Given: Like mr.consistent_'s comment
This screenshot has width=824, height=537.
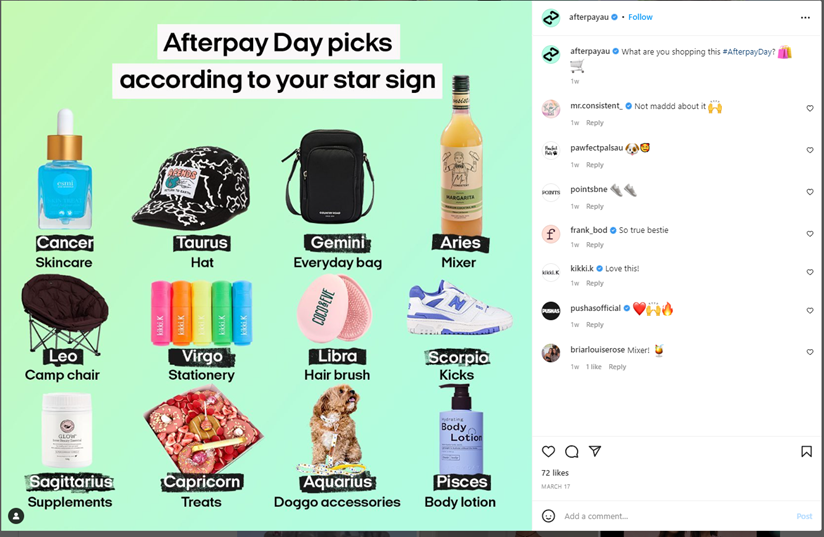Looking at the screenshot, I should [x=810, y=108].
